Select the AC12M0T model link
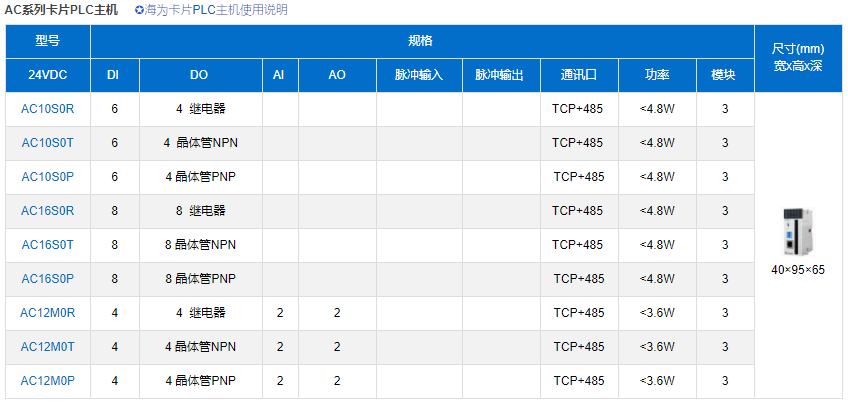Viewport: 848px width, 404px height. click(48, 347)
